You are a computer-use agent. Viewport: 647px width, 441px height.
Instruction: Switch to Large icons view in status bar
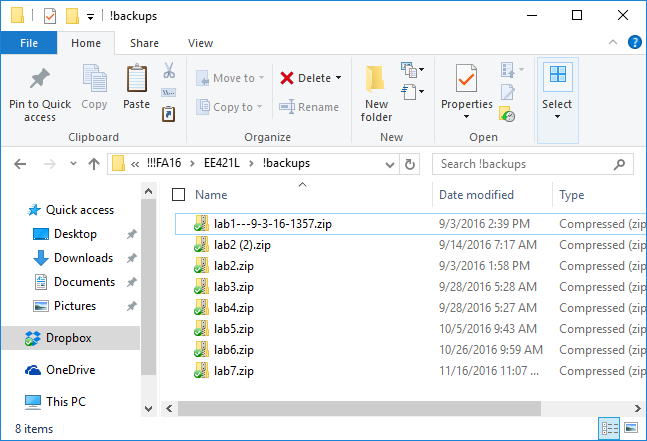631,428
